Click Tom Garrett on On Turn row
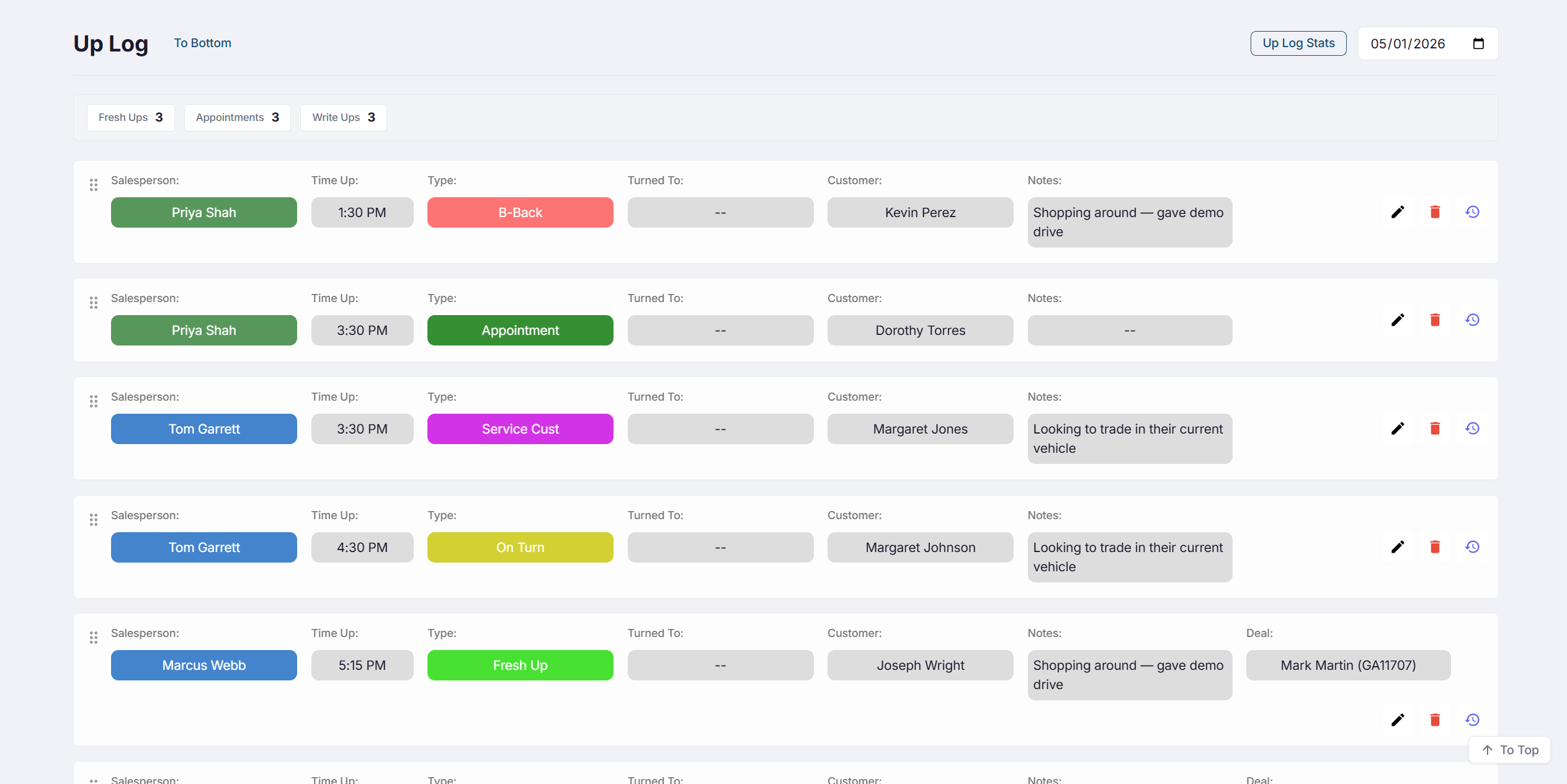 pyautogui.click(x=204, y=548)
